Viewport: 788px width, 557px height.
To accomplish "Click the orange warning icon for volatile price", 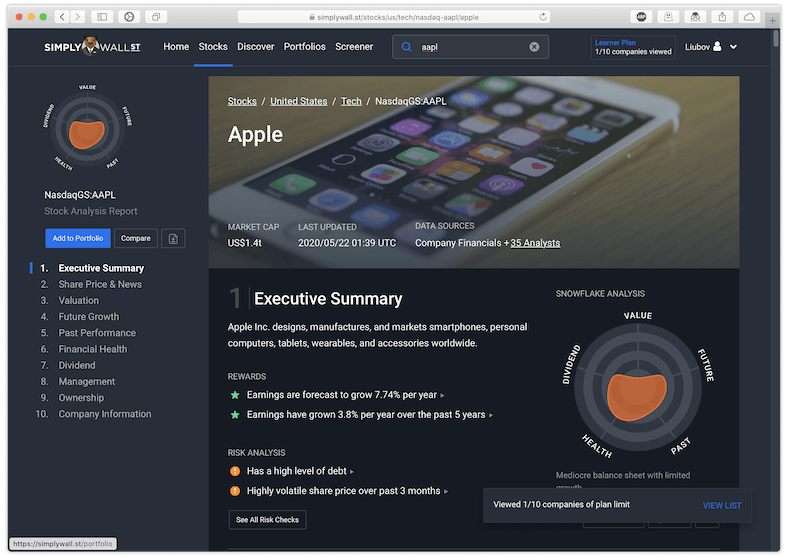I will [x=235, y=491].
